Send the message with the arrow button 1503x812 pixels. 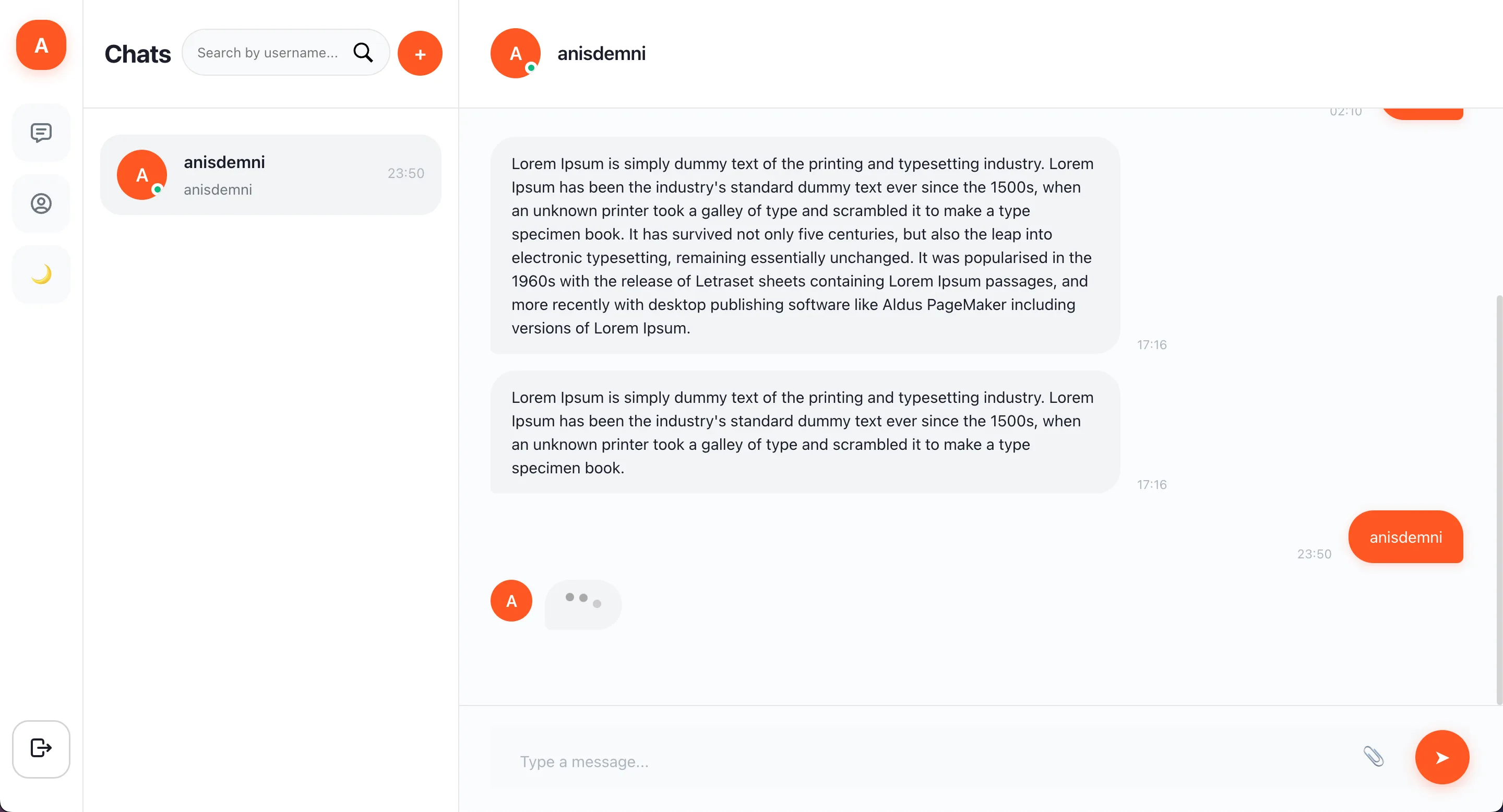1442,757
